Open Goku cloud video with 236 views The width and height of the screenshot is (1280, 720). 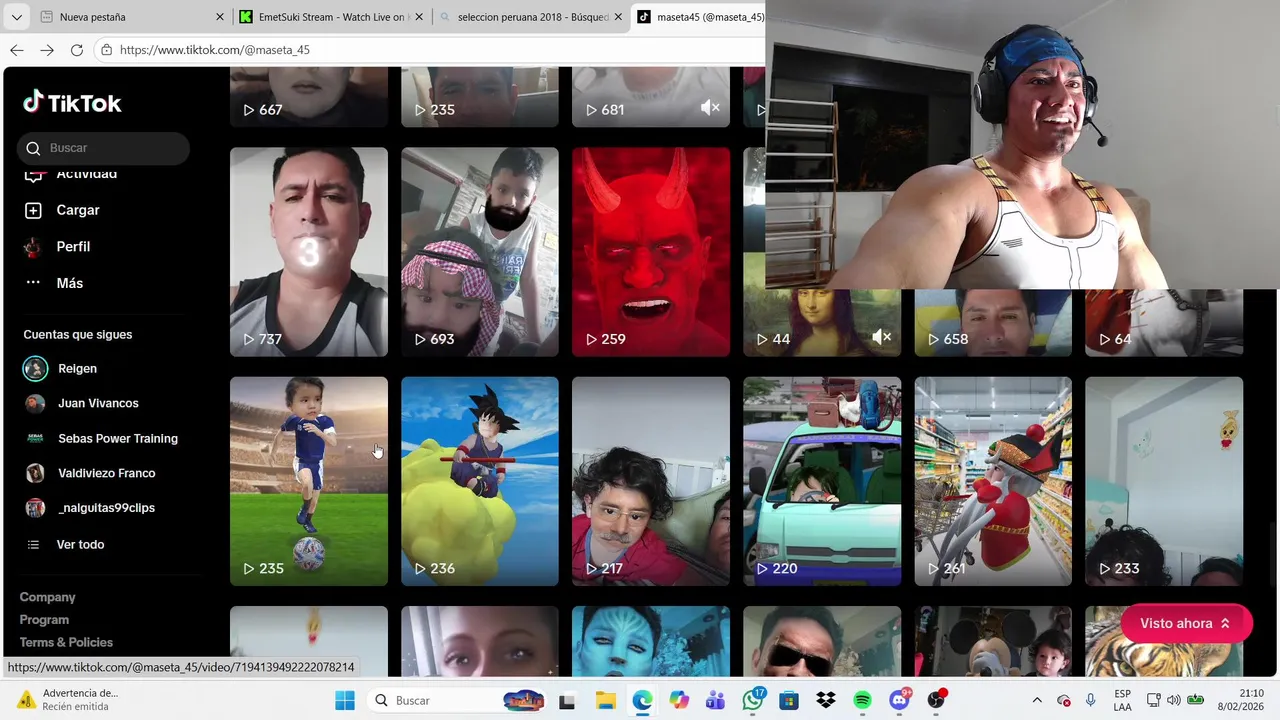click(480, 481)
